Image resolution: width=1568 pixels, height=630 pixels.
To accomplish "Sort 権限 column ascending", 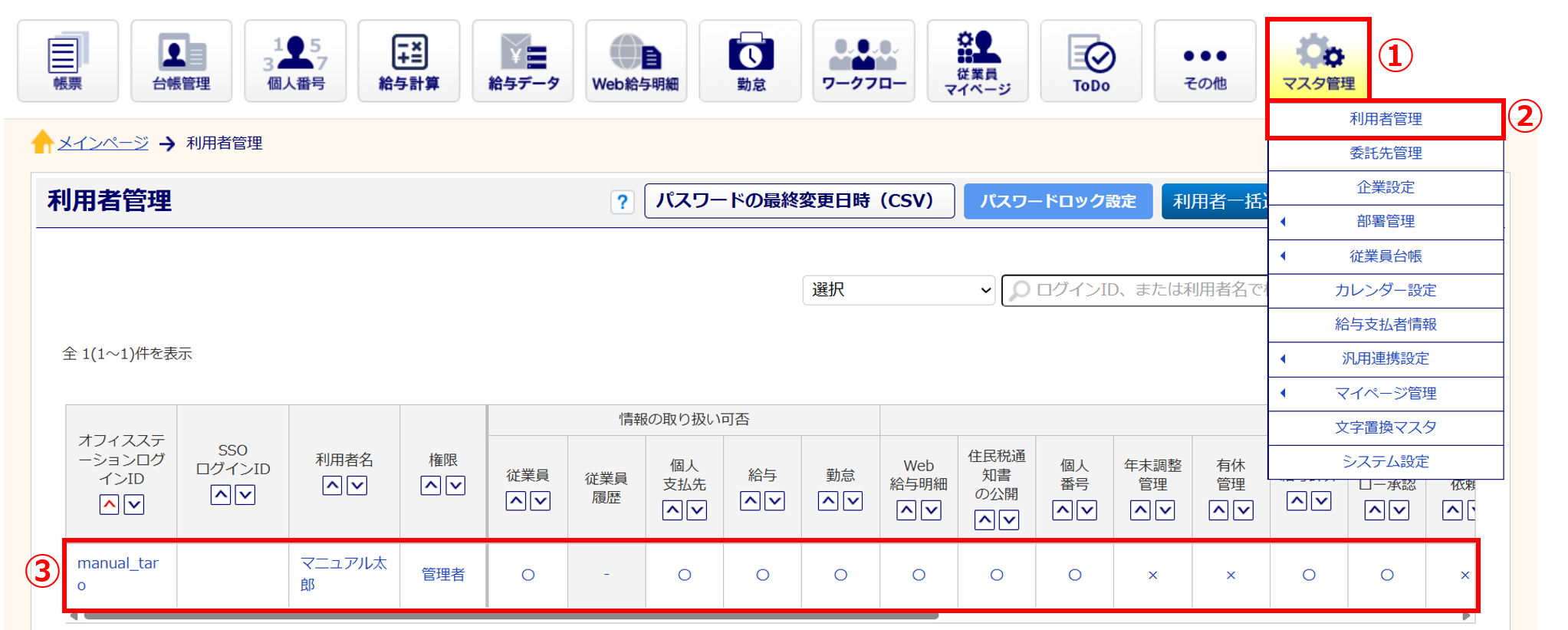I will [431, 486].
